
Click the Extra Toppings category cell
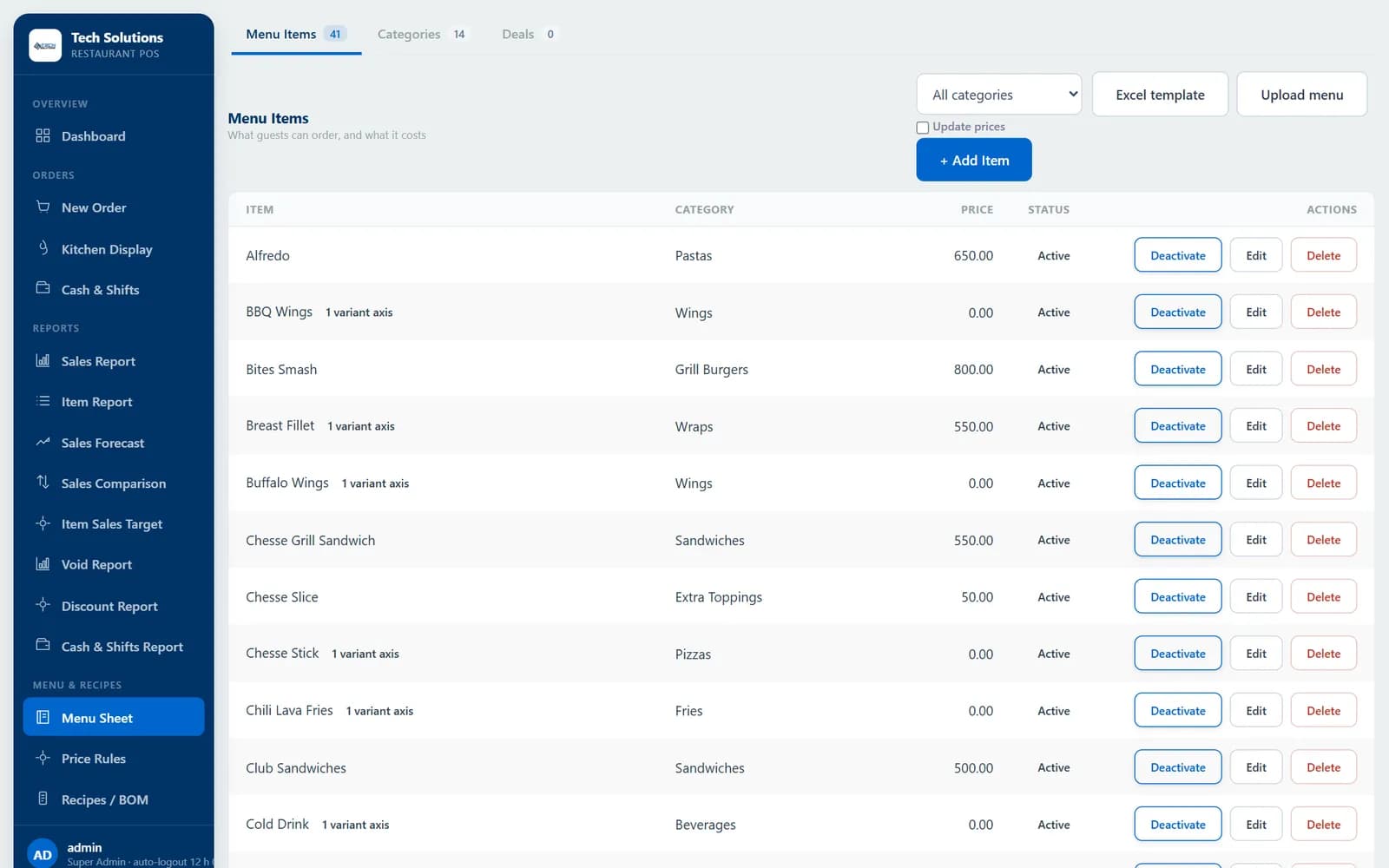point(719,597)
